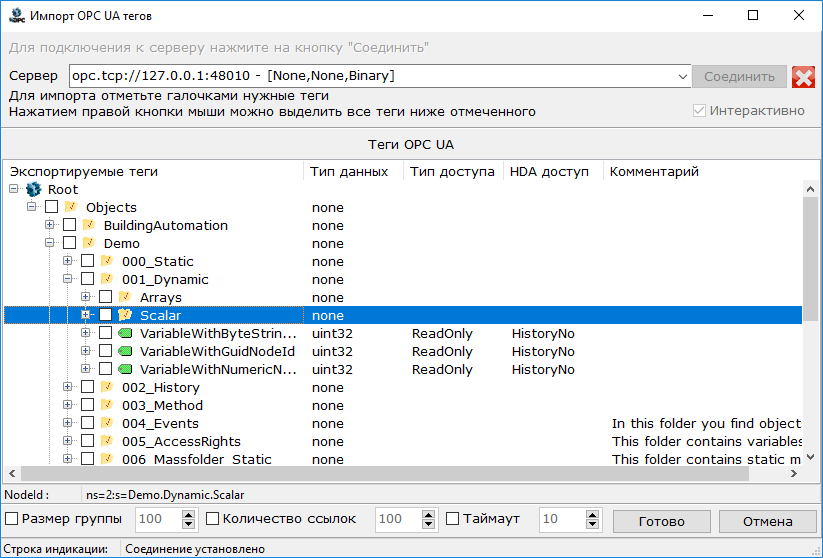Select the 003_Method tree row label
The width and height of the screenshot is (823, 558).
tap(162, 405)
